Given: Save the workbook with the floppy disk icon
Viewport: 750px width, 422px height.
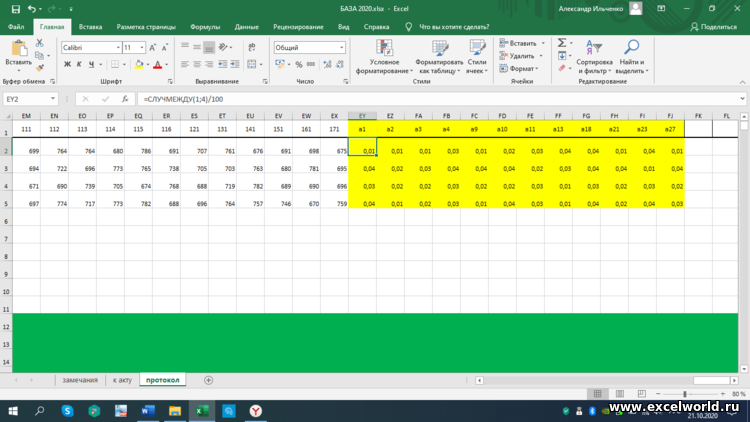Looking at the screenshot, I should click(x=15, y=9).
